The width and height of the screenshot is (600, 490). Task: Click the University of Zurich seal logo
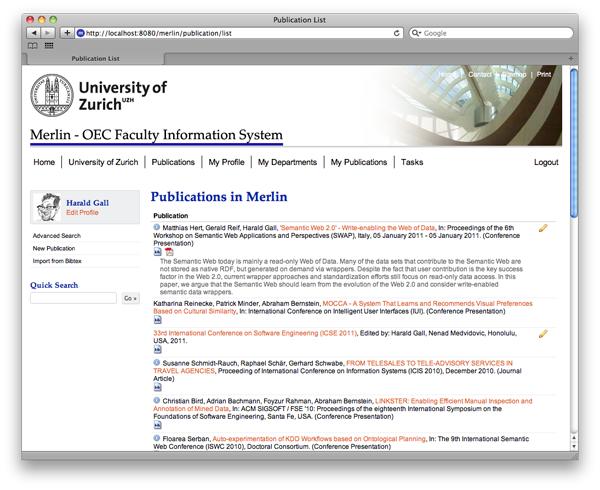[51, 97]
